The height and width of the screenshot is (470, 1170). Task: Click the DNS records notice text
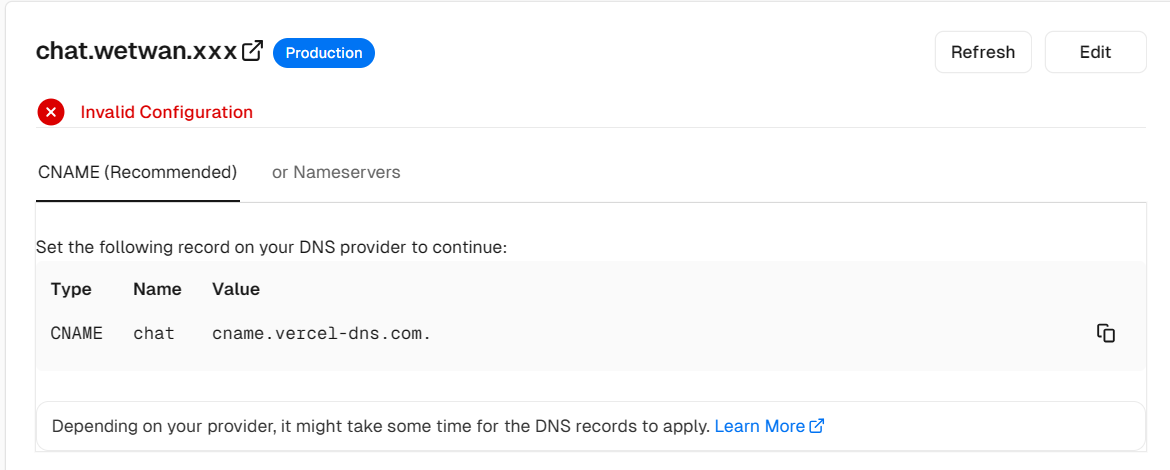pos(381,427)
